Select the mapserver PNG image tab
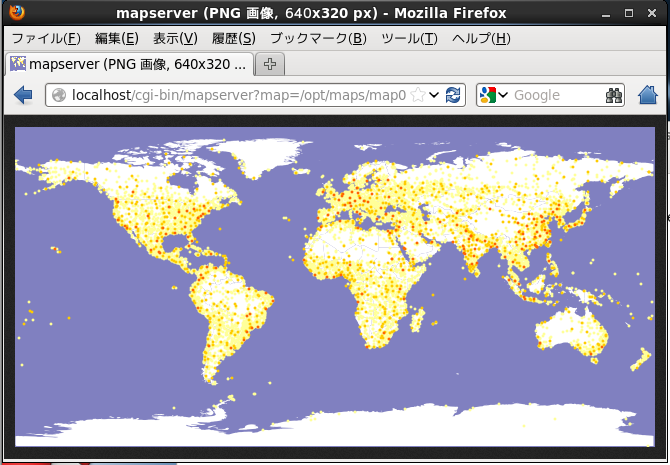The height and width of the screenshot is (465, 670). (x=130, y=64)
